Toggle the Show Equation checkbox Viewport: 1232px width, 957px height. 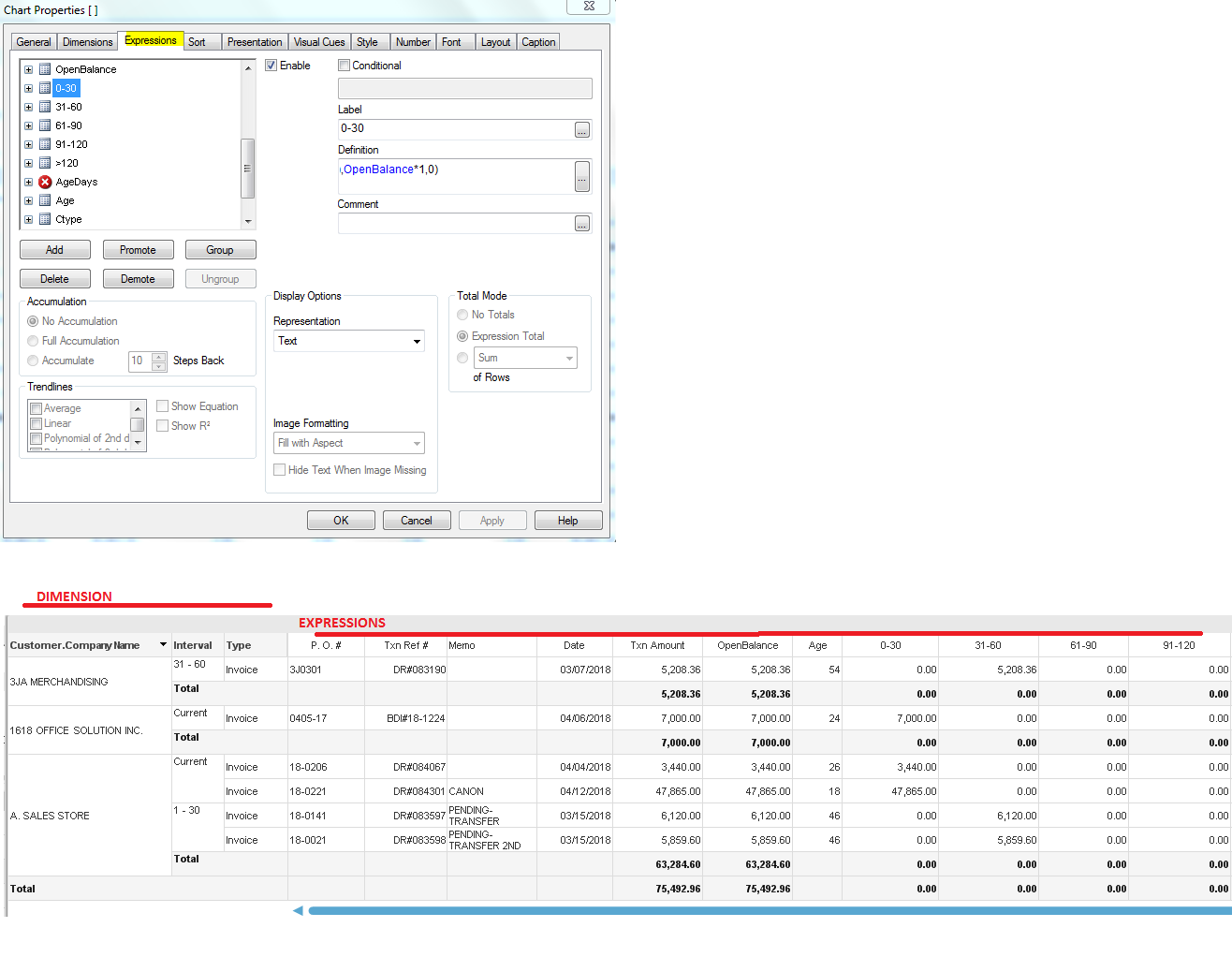[162, 406]
